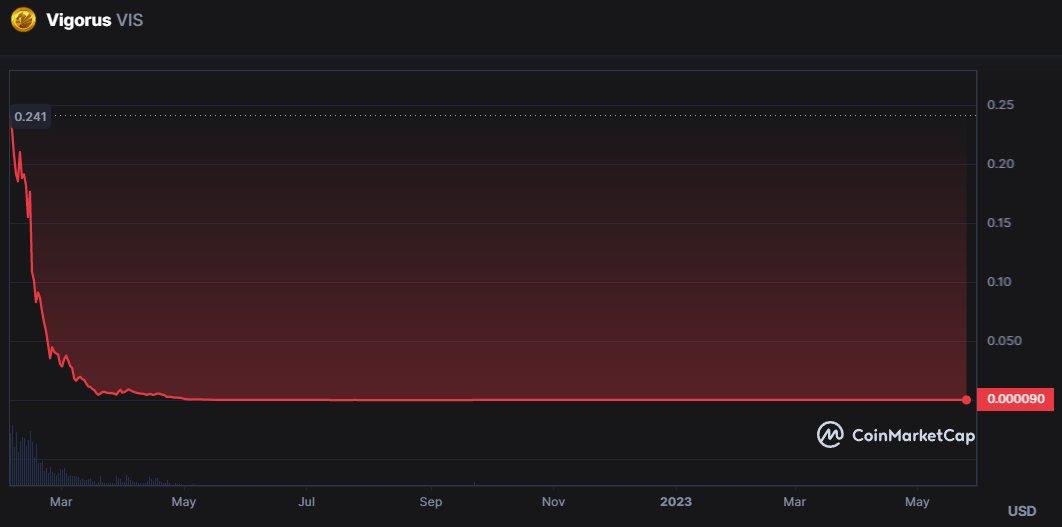Click the CoinMarketCap logo icon
The image size is (1062, 527).
click(x=830, y=434)
